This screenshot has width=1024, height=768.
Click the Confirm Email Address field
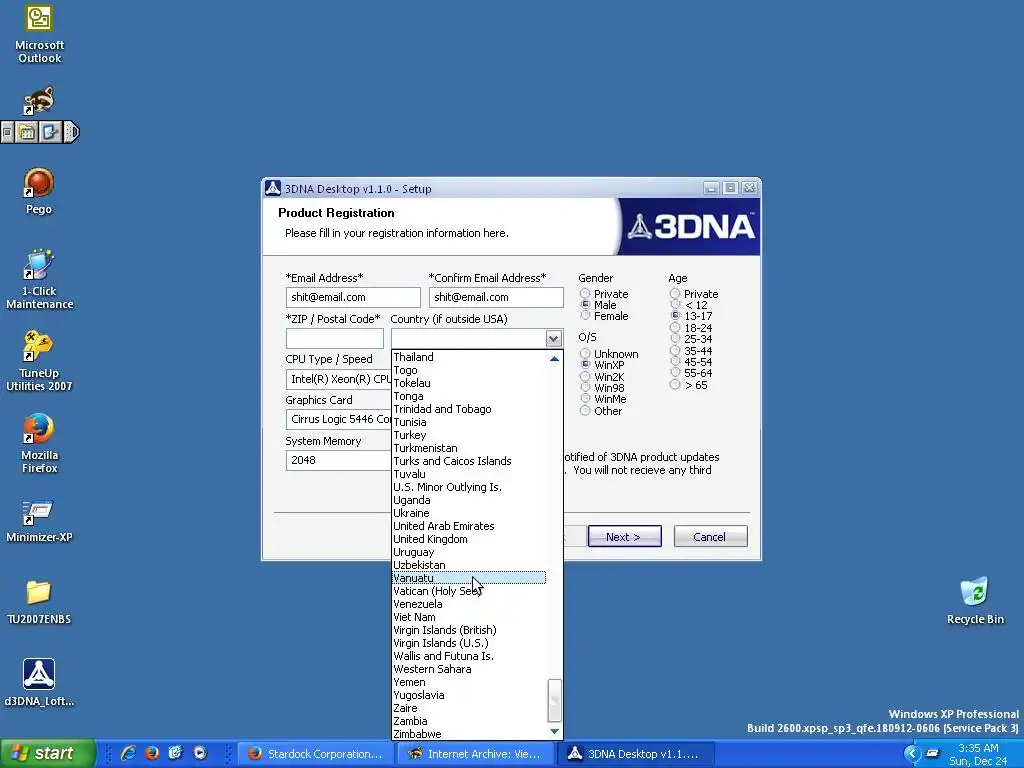(496, 297)
